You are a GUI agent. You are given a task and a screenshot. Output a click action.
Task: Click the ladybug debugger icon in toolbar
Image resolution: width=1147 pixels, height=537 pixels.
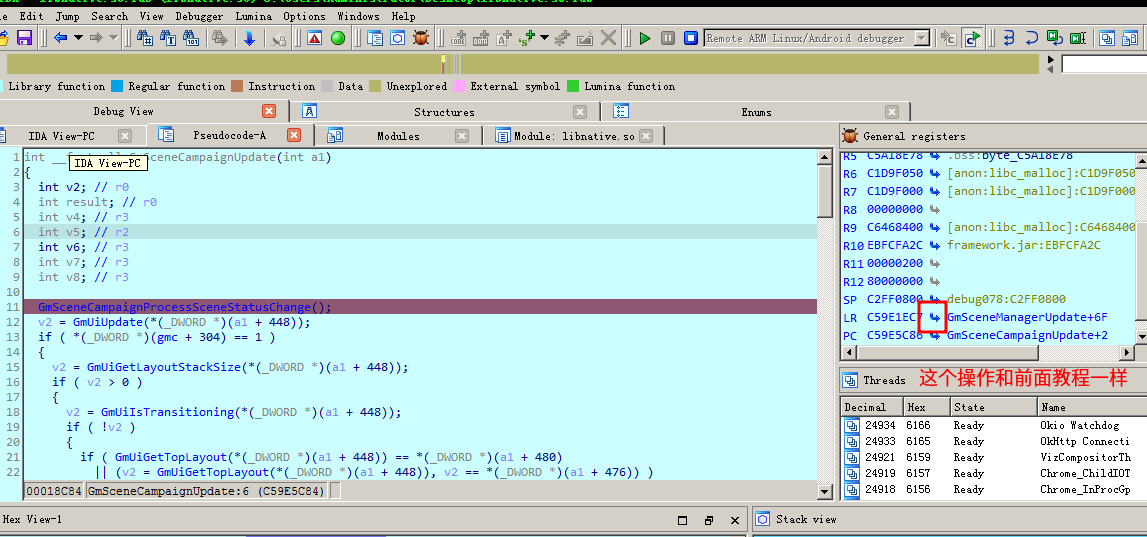point(421,38)
